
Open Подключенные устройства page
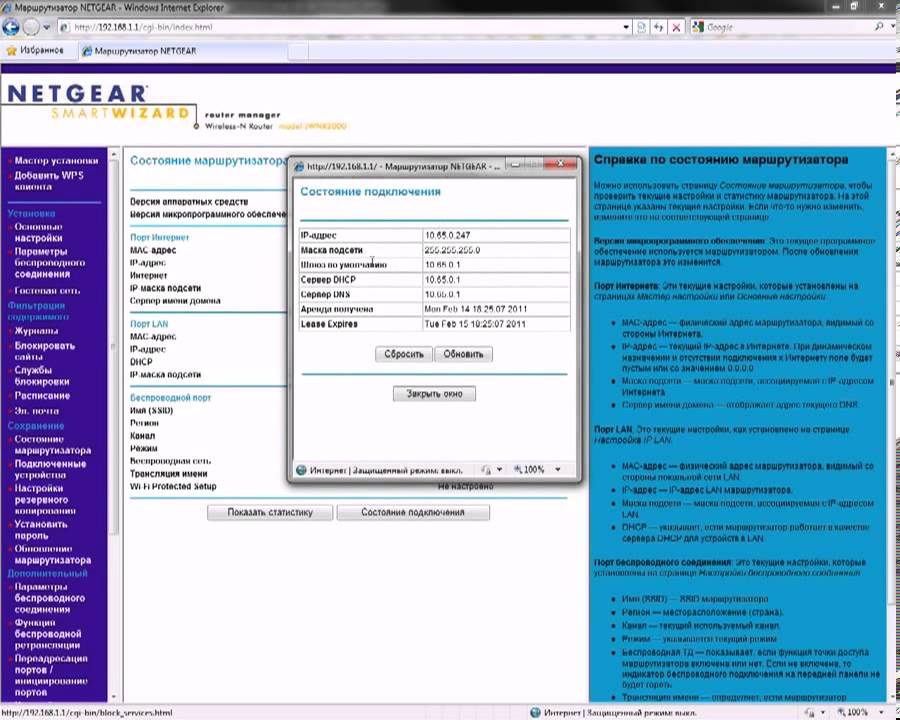(51, 469)
